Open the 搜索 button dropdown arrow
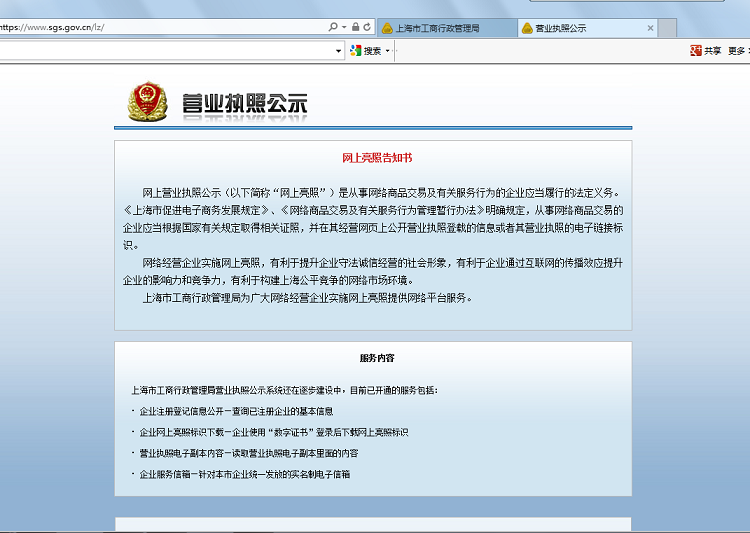Viewport: 750px width, 533px height. (x=387, y=51)
